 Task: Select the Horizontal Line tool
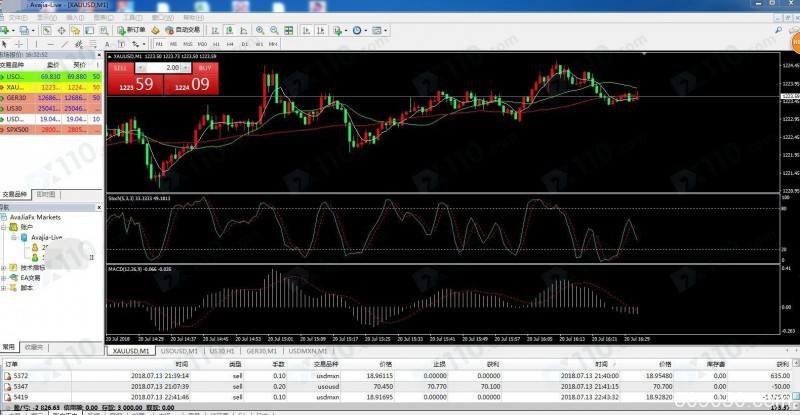click(50, 44)
